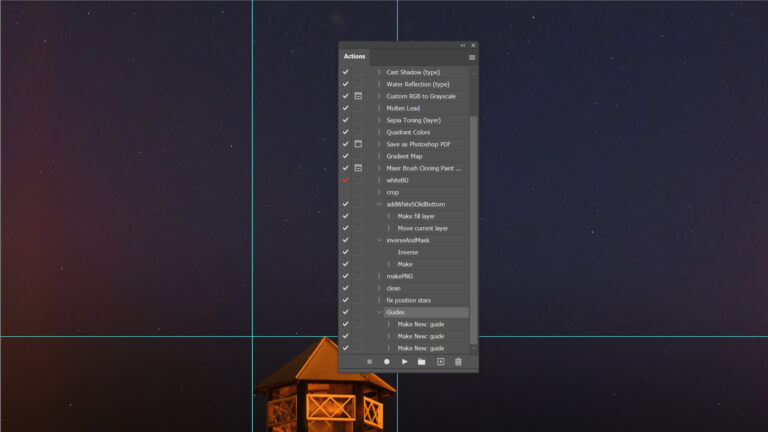The width and height of the screenshot is (768, 432).
Task: Select the Sepia Toning (layer) action name
Action: (413, 120)
